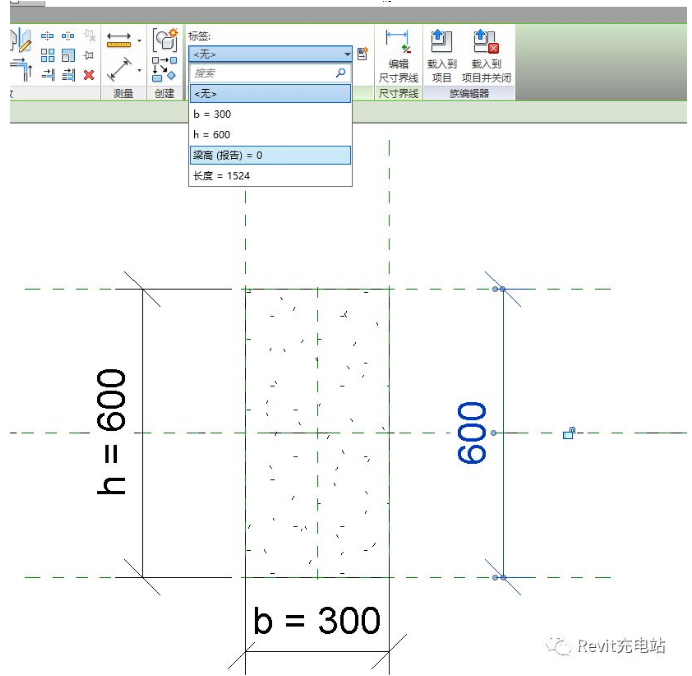
Task: Click the red Delete X icon
Action: click(x=89, y=75)
